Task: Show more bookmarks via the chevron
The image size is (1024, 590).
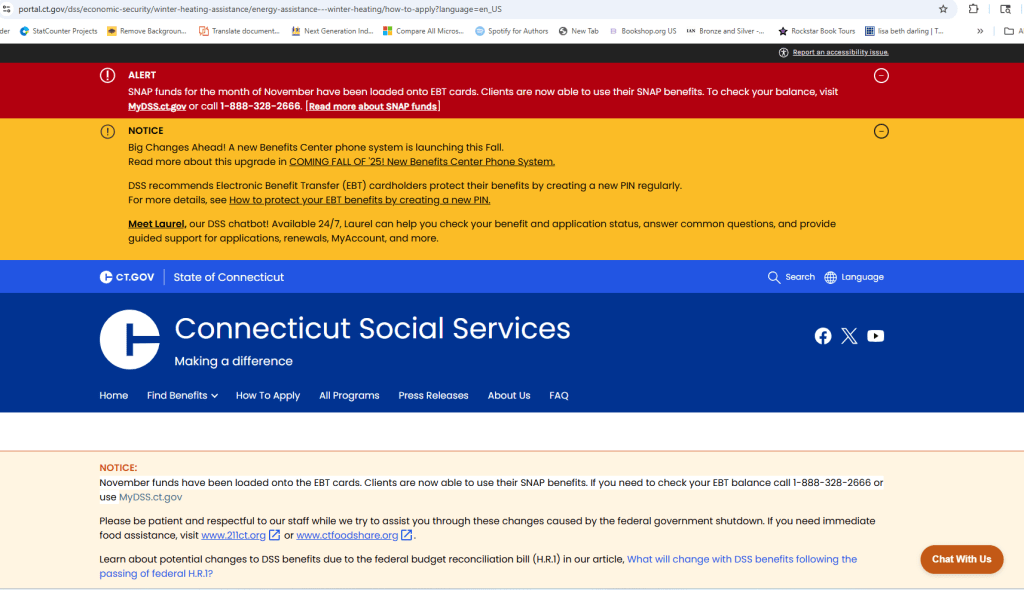Action: click(1008, 31)
